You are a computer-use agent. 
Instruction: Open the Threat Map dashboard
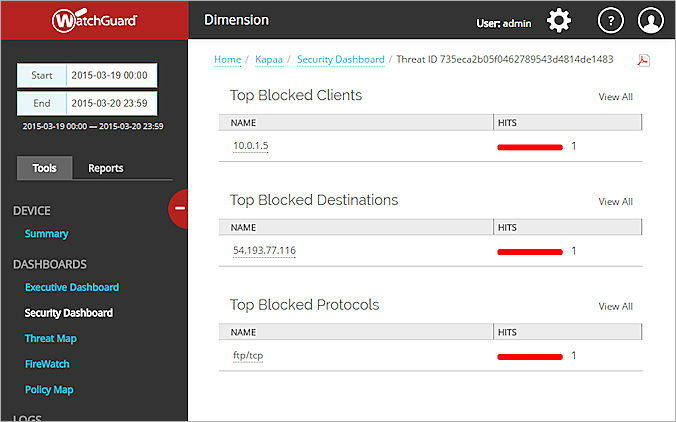coord(51,339)
